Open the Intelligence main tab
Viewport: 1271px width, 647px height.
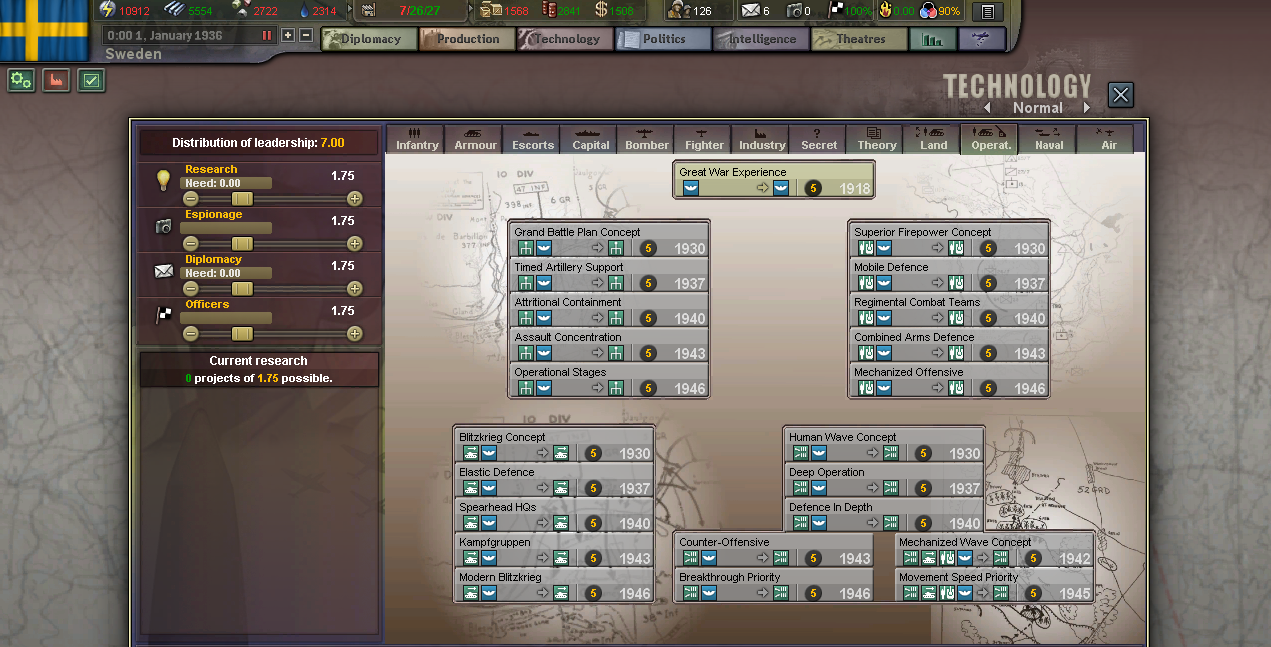click(760, 39)
